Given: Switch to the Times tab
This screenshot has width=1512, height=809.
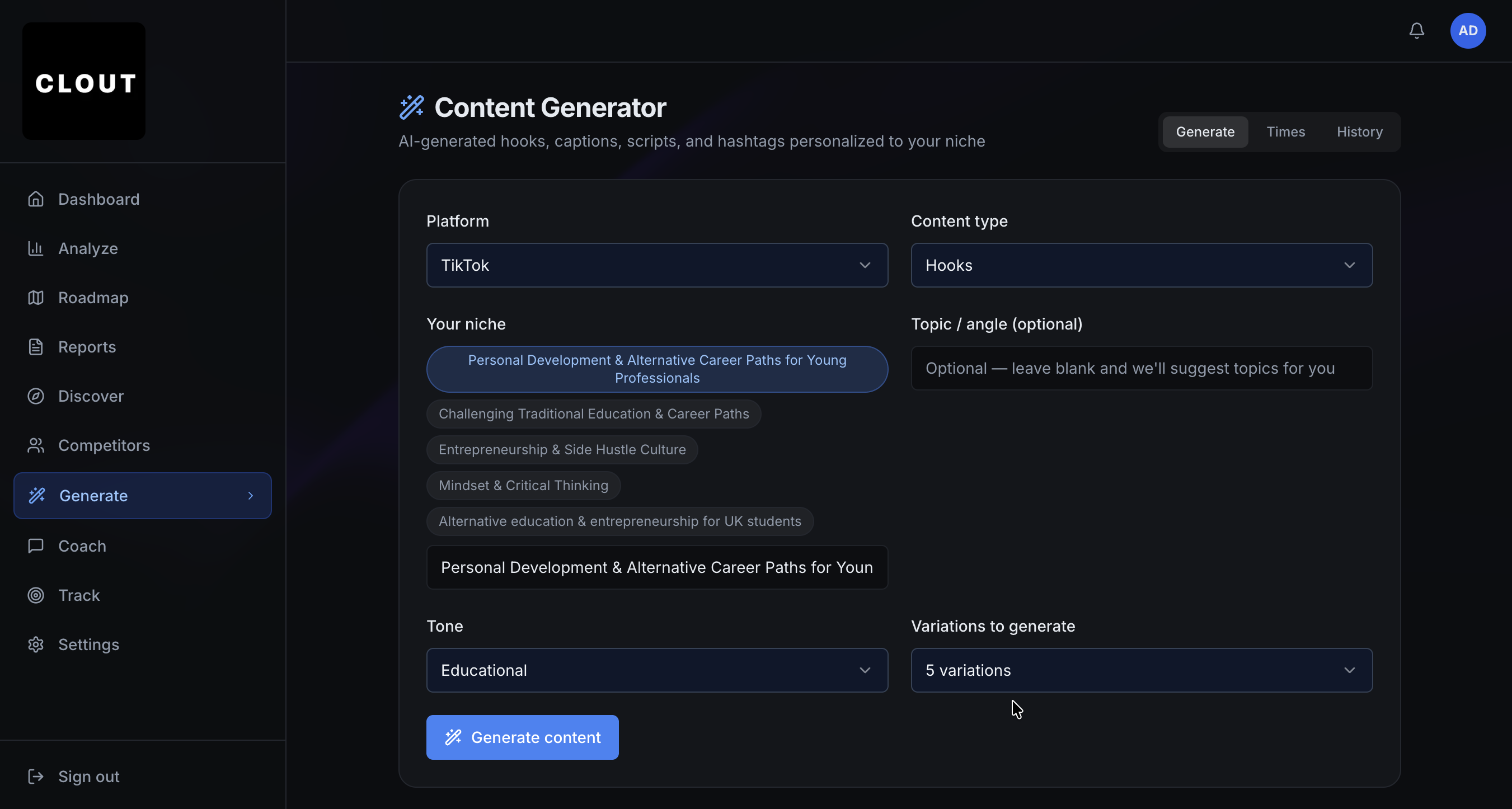Looking at the screenshot, I should pos(1285,132).
